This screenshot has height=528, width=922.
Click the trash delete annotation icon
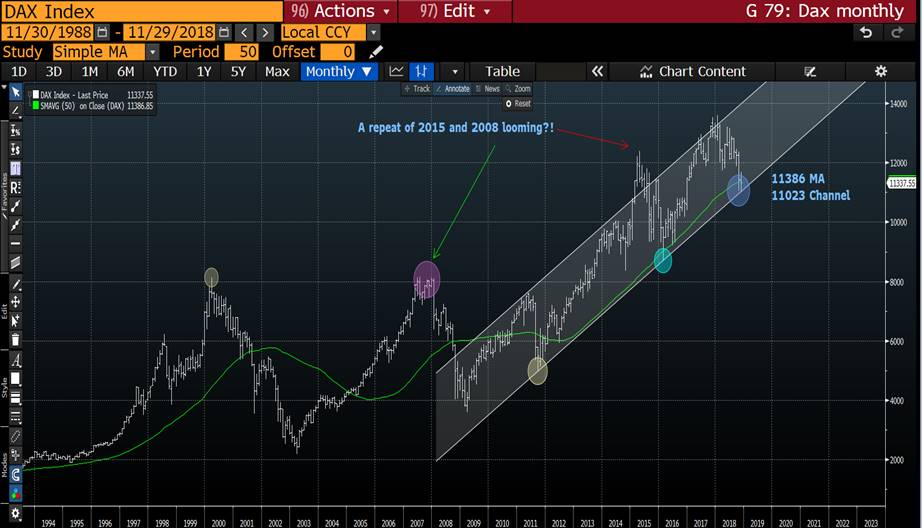15,339
